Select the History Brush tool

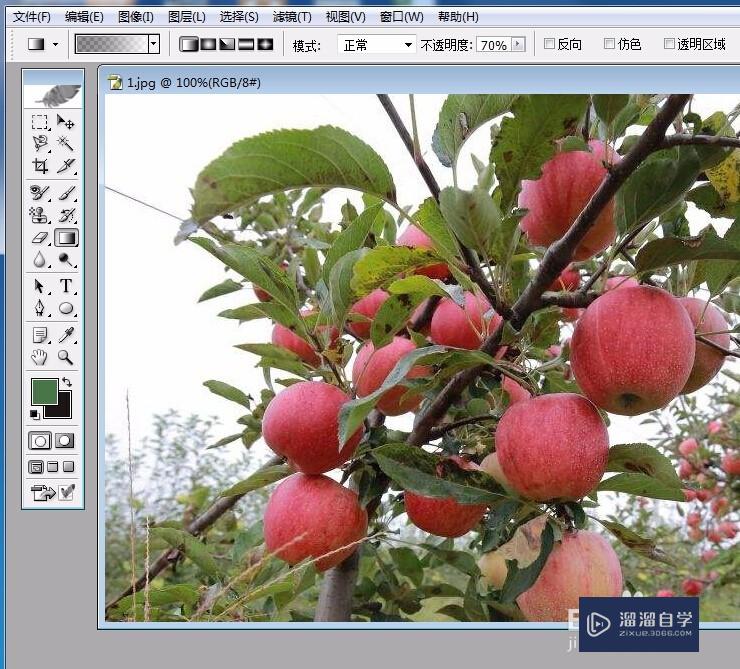point(66,215)
